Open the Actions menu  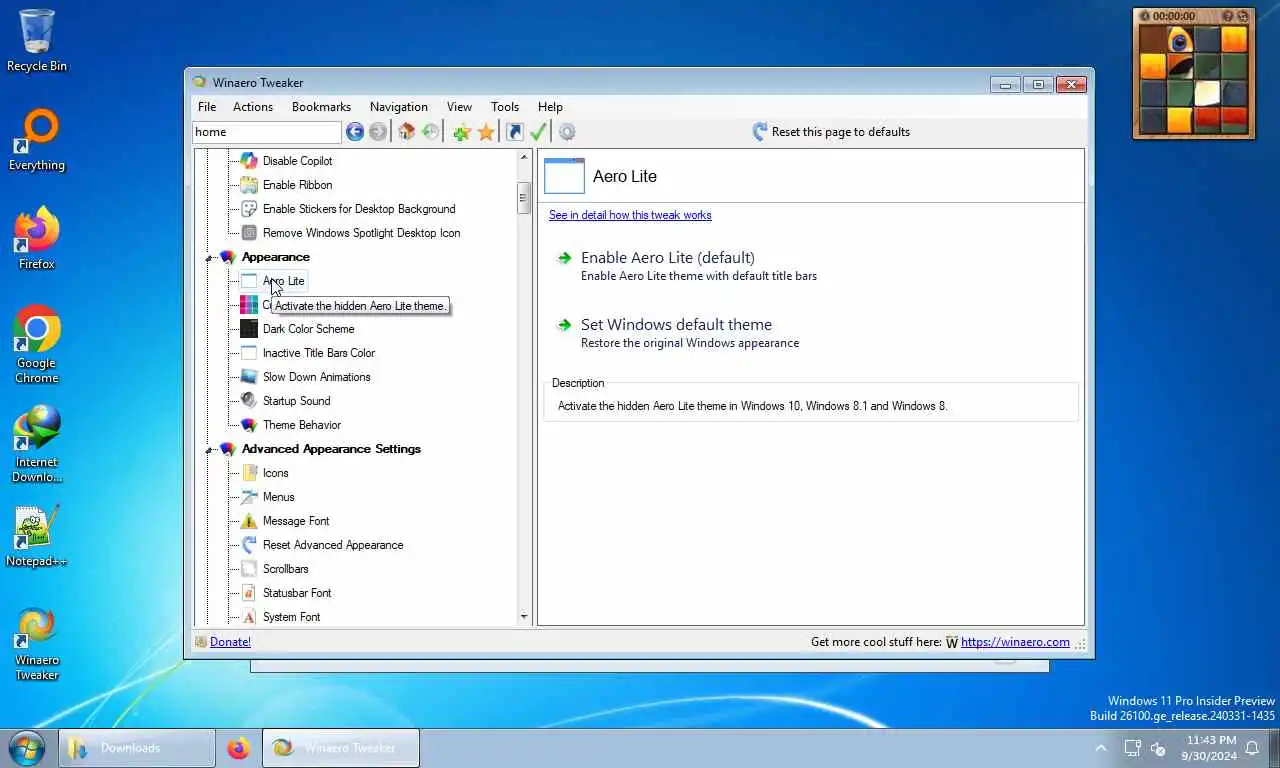tap(253, 107)
